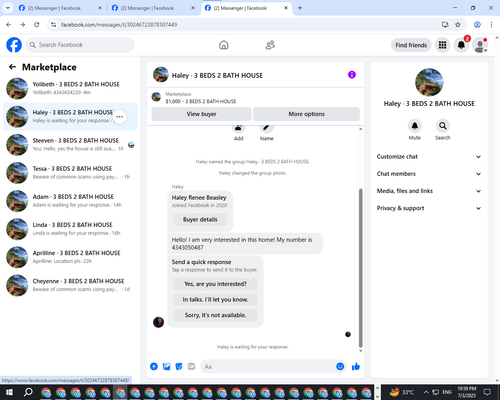The height and width of the screenshot is (400, 500).
Task: Open the Windows notification center
Action: [488, 392]
